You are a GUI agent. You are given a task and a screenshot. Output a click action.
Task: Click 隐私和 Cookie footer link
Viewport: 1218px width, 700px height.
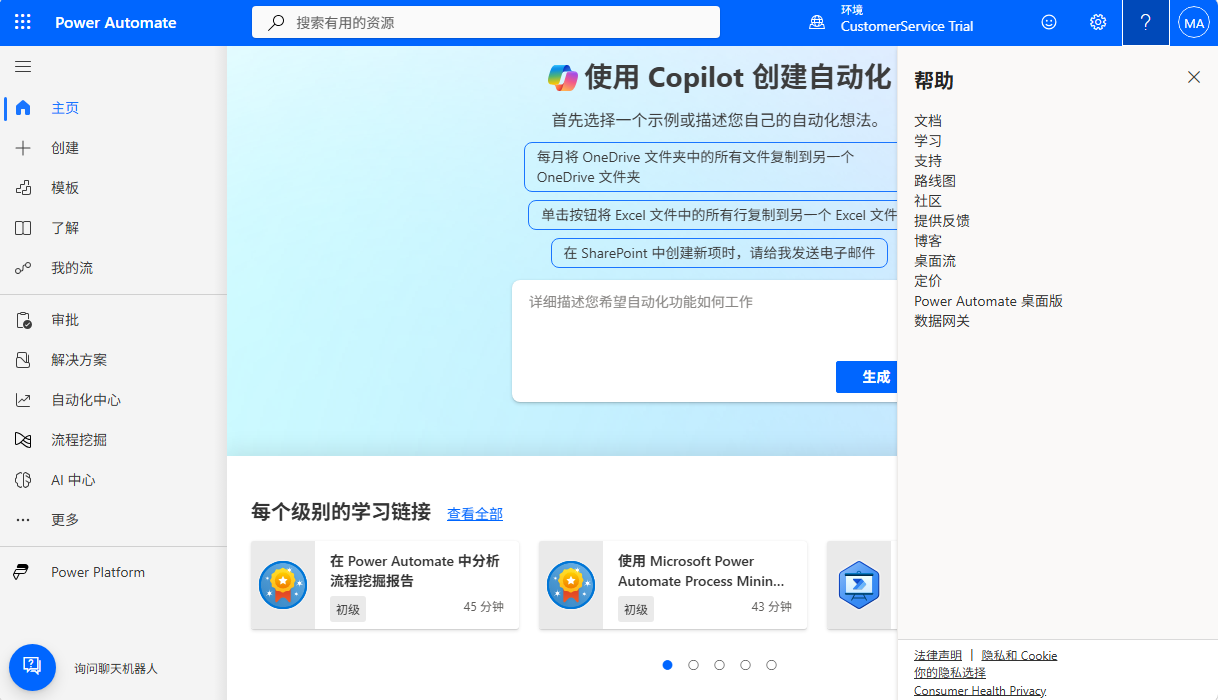pyautogui.click(x=1019, y=655)
